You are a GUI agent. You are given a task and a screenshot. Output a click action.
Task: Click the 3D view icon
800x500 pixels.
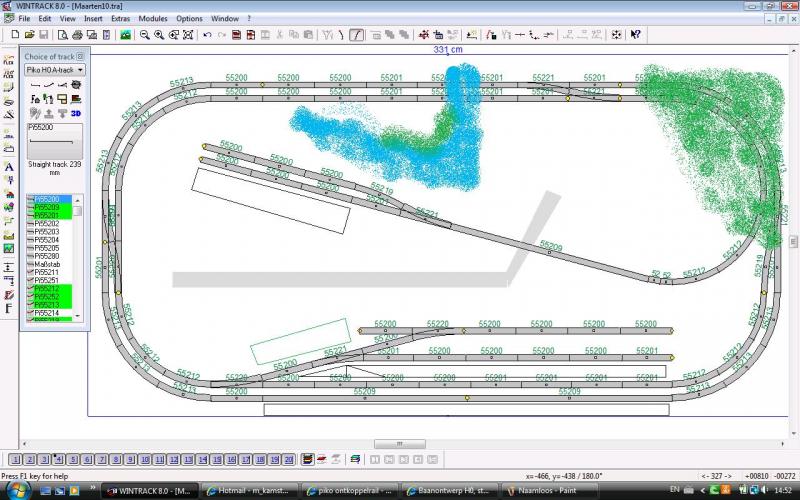76,113
